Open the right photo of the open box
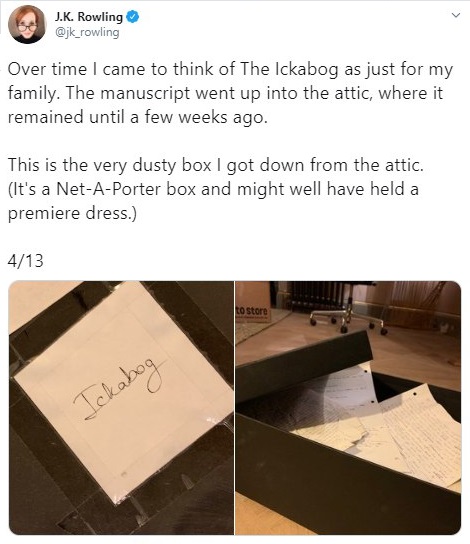 348,408
